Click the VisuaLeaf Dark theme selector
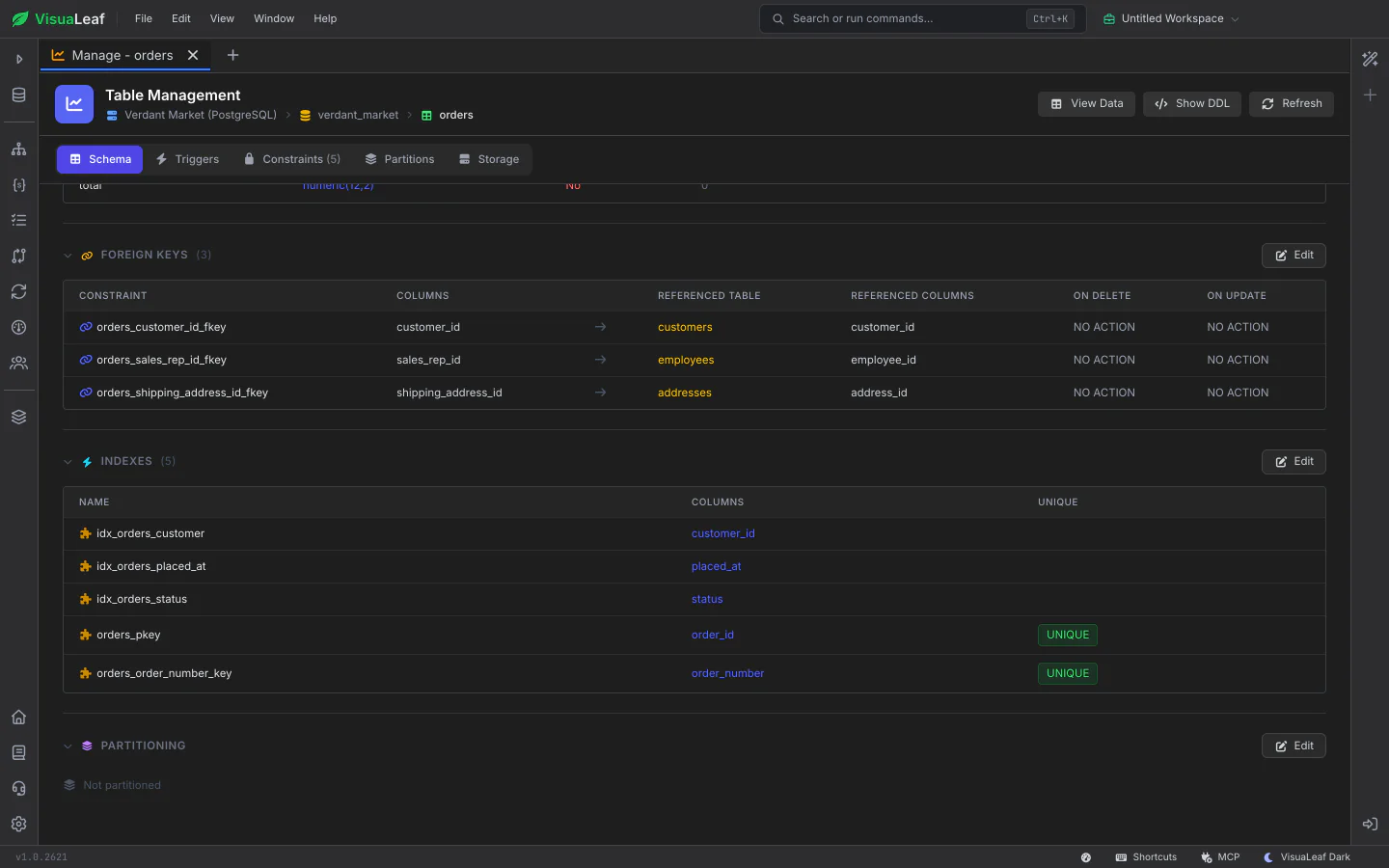 point(1307,857)
